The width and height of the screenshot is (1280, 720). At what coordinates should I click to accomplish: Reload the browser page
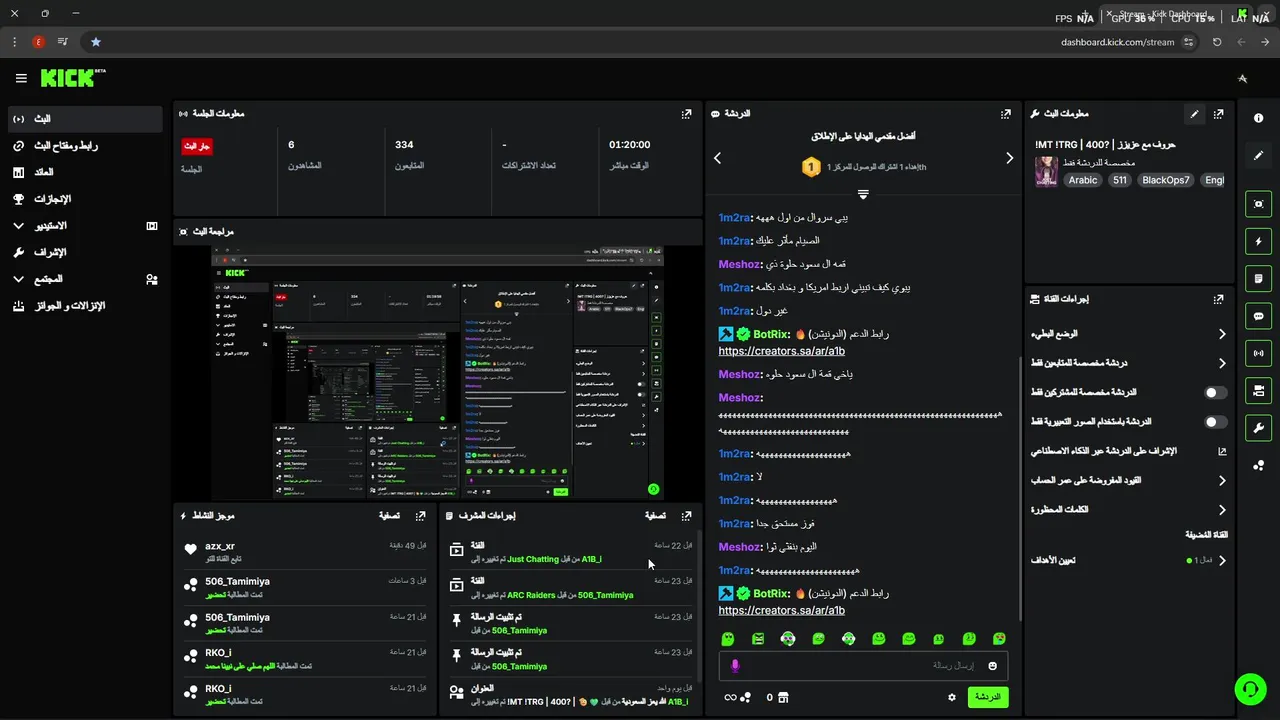click(1217, 42)
